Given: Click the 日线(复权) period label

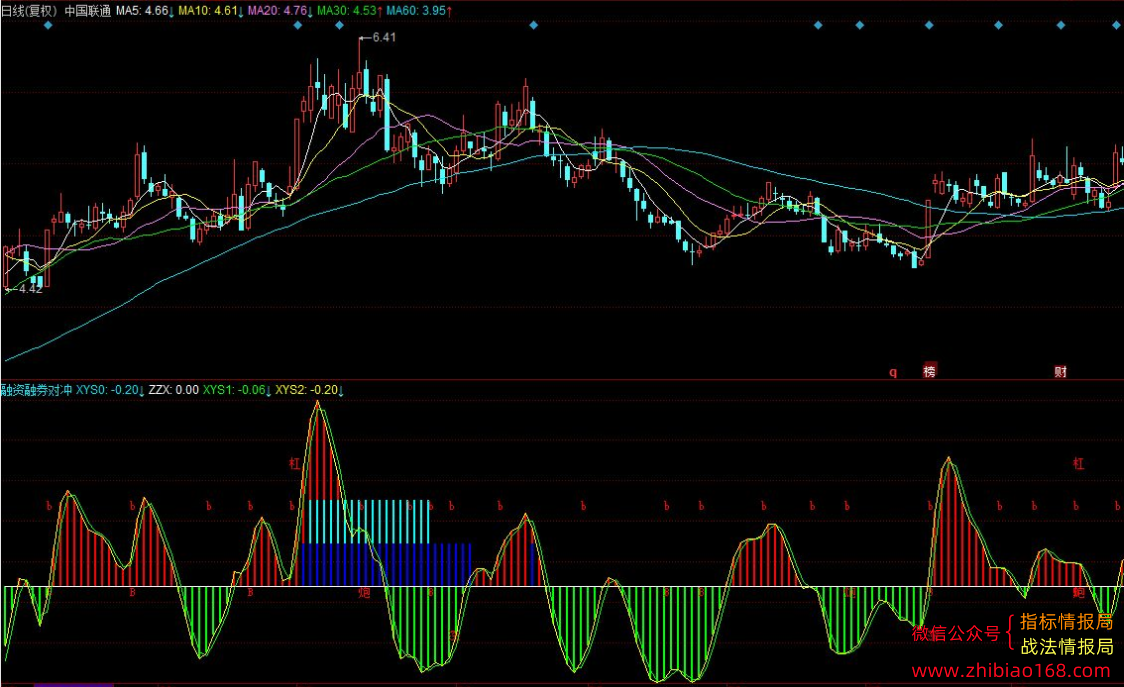Looking at the screenshot, I should point(29,11).
